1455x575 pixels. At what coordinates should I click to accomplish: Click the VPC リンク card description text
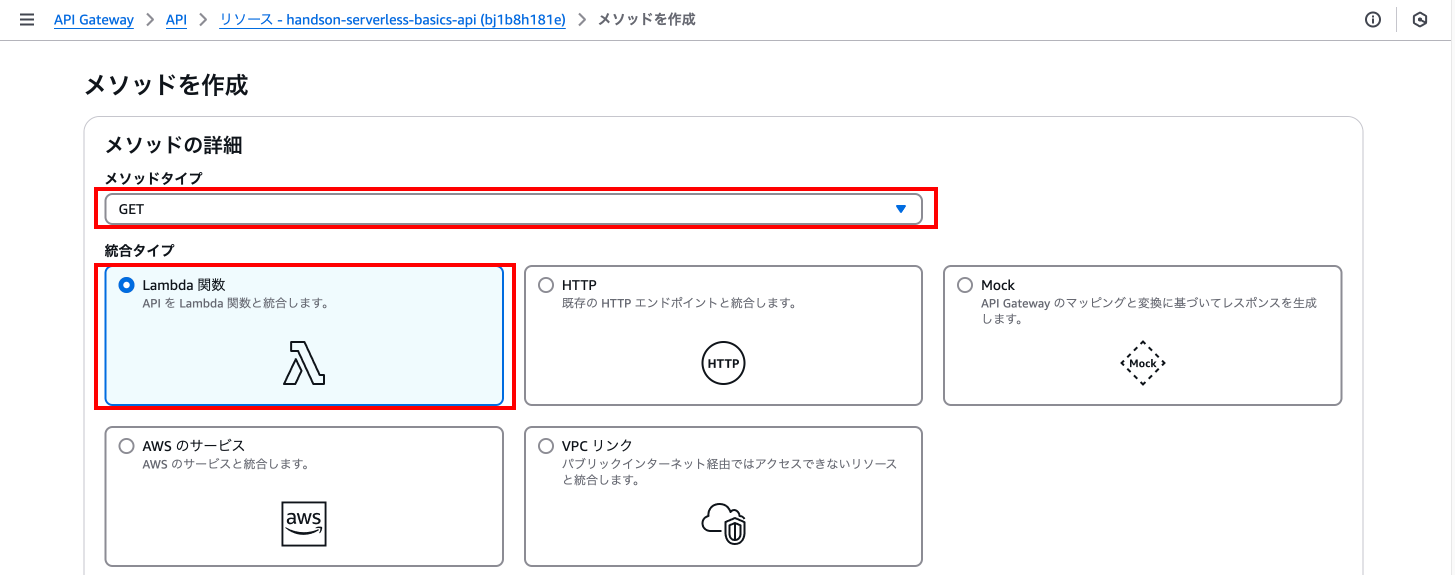coord(730,472)
